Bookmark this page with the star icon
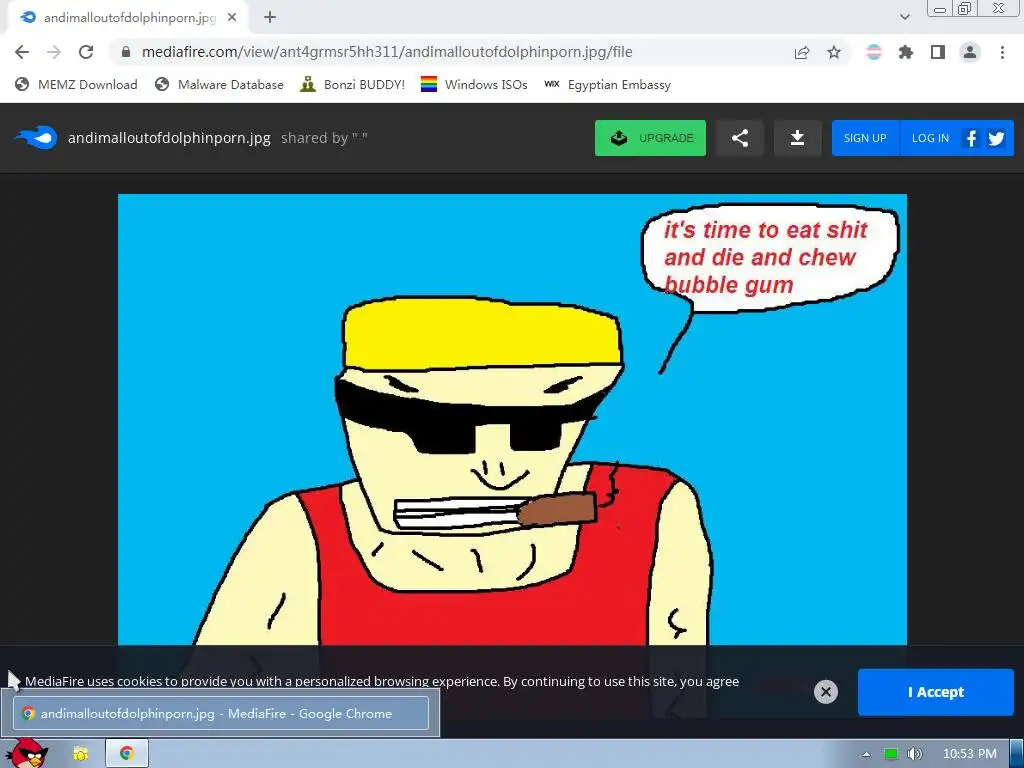1024x768 pixels. point(834,52)
